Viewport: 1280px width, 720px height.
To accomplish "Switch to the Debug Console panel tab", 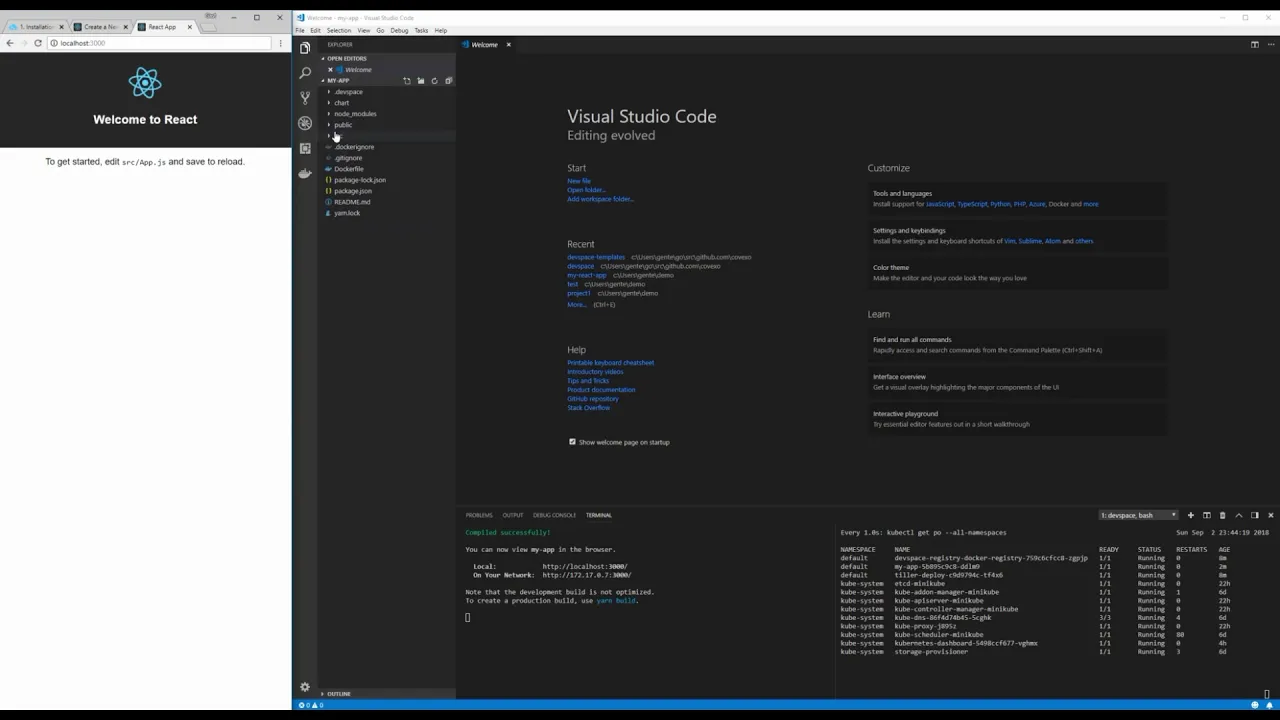I will tap(554, 515).
